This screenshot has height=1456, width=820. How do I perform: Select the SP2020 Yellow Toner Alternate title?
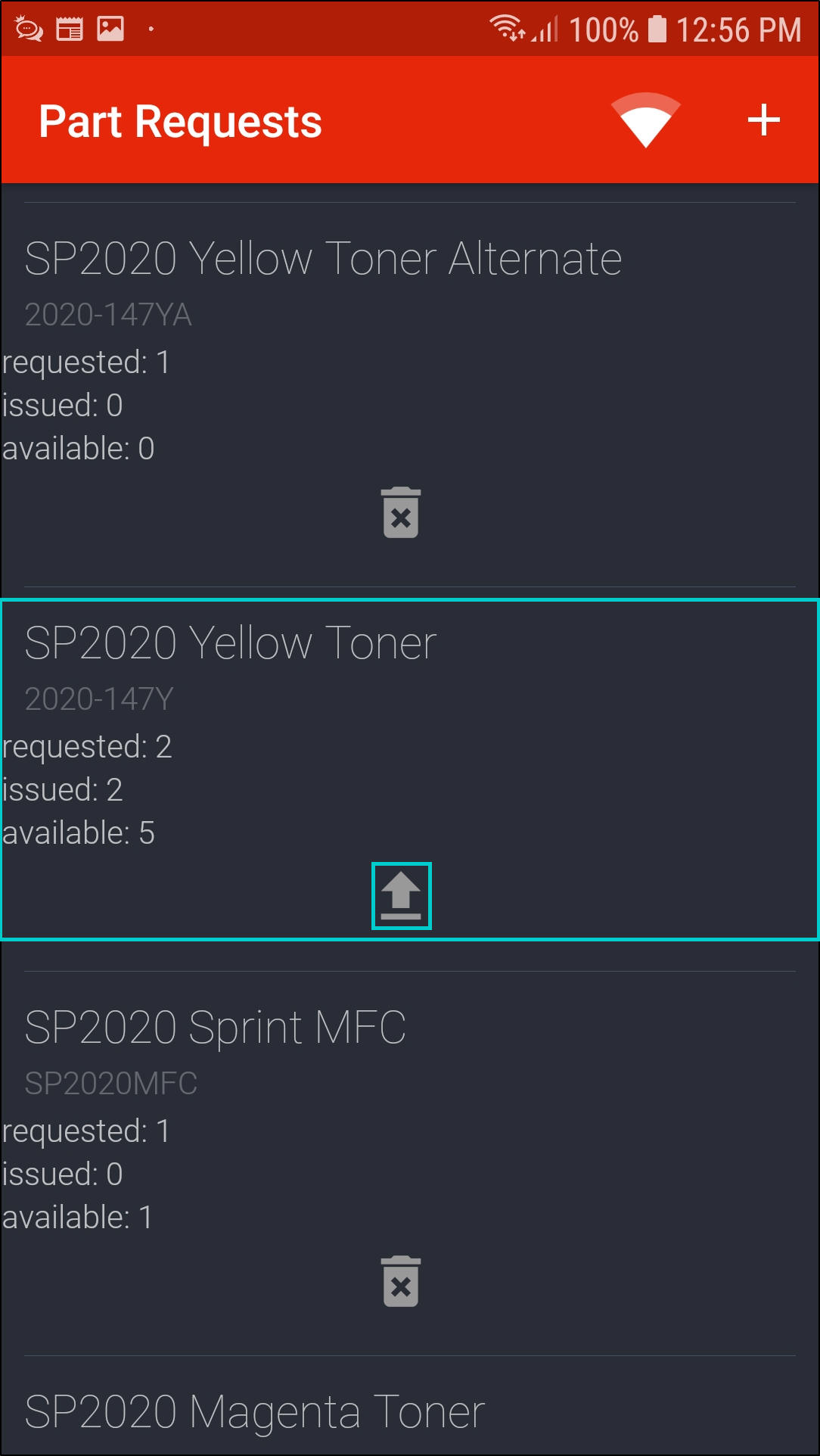click(x=323, y=259)
